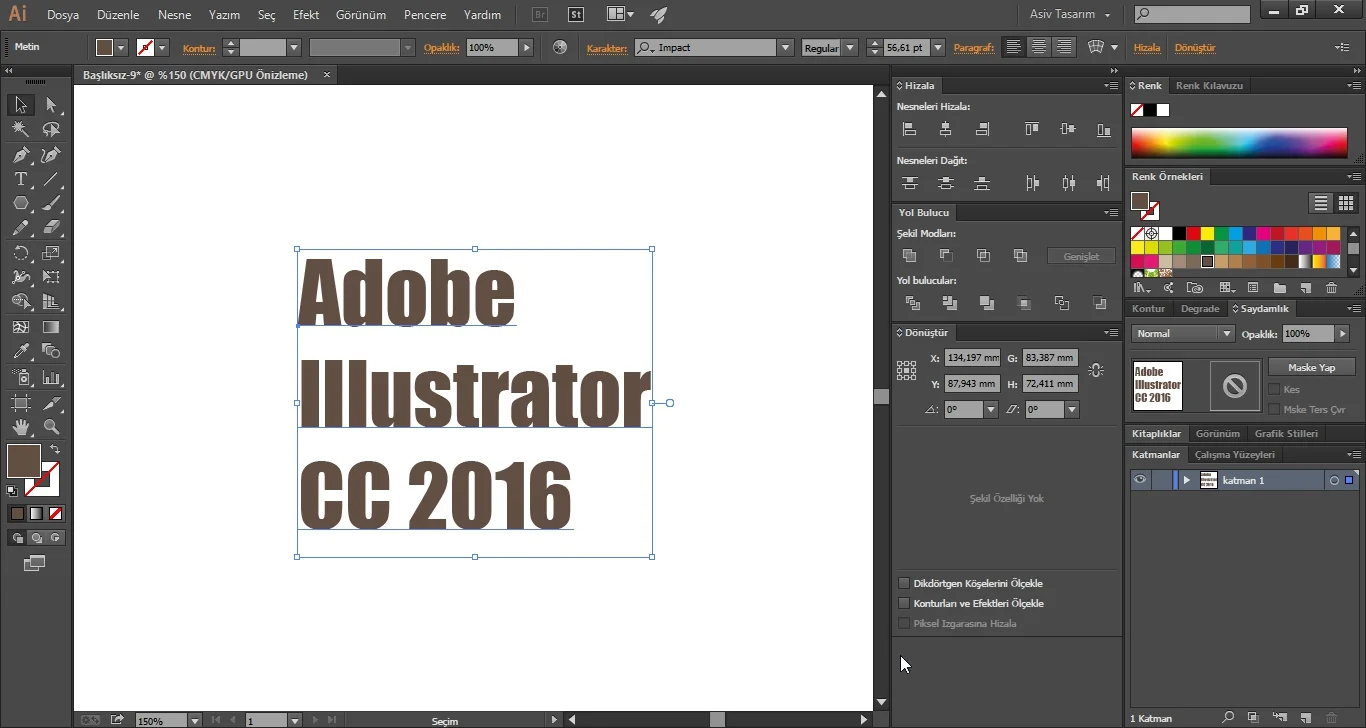This screenshot has width=1366, height=728.
Task: Click the Kontur link in control bar
Action: (x=199, y=48)
